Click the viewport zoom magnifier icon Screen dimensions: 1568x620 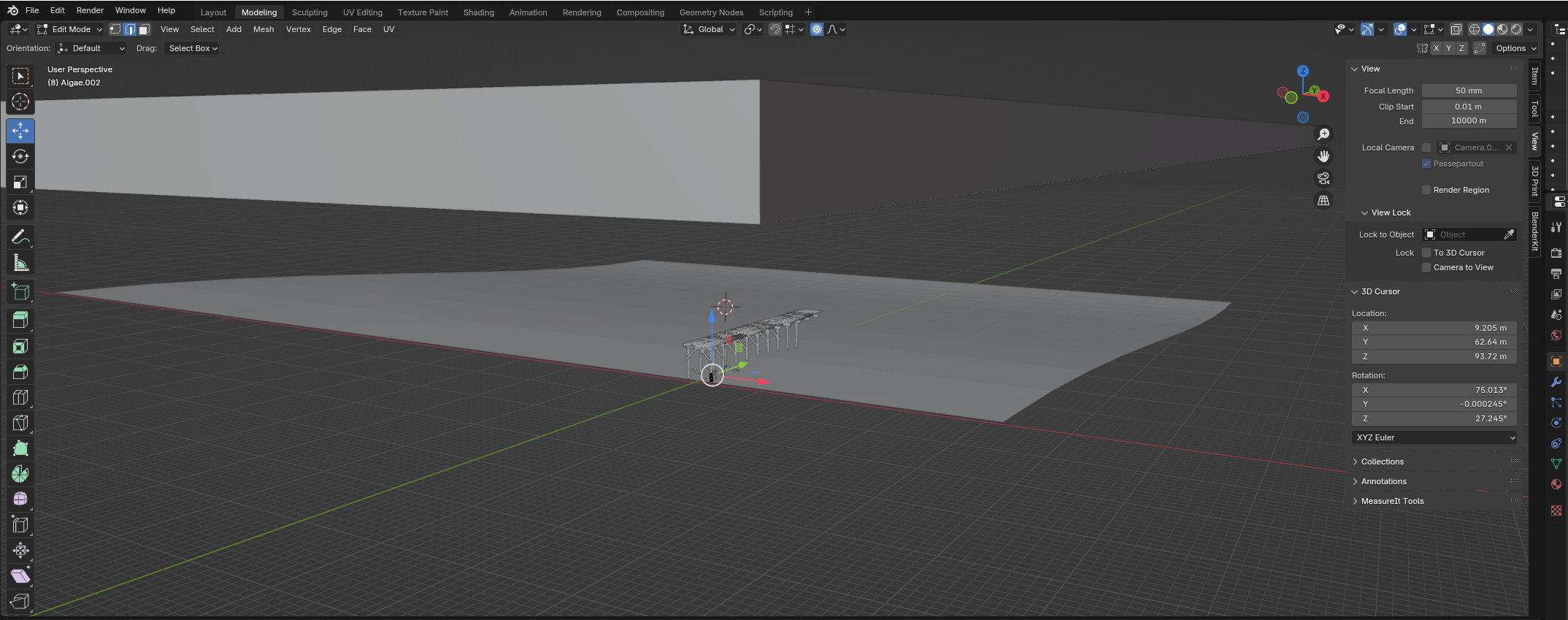tap(1323, 134)
